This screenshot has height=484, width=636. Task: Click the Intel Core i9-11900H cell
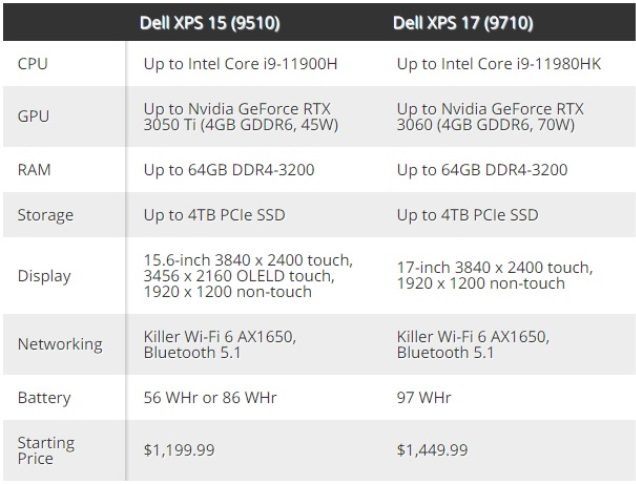click(x=240, y=64)
